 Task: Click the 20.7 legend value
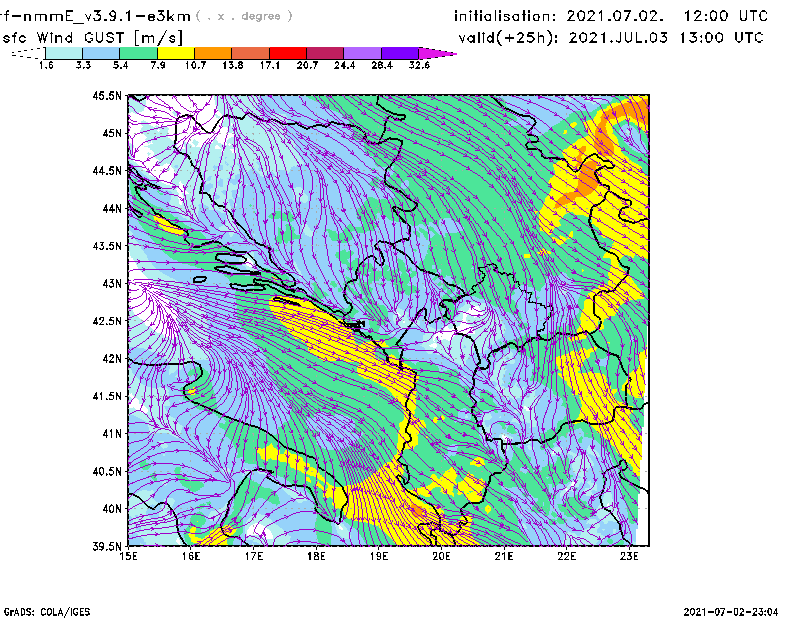[307, 65]
